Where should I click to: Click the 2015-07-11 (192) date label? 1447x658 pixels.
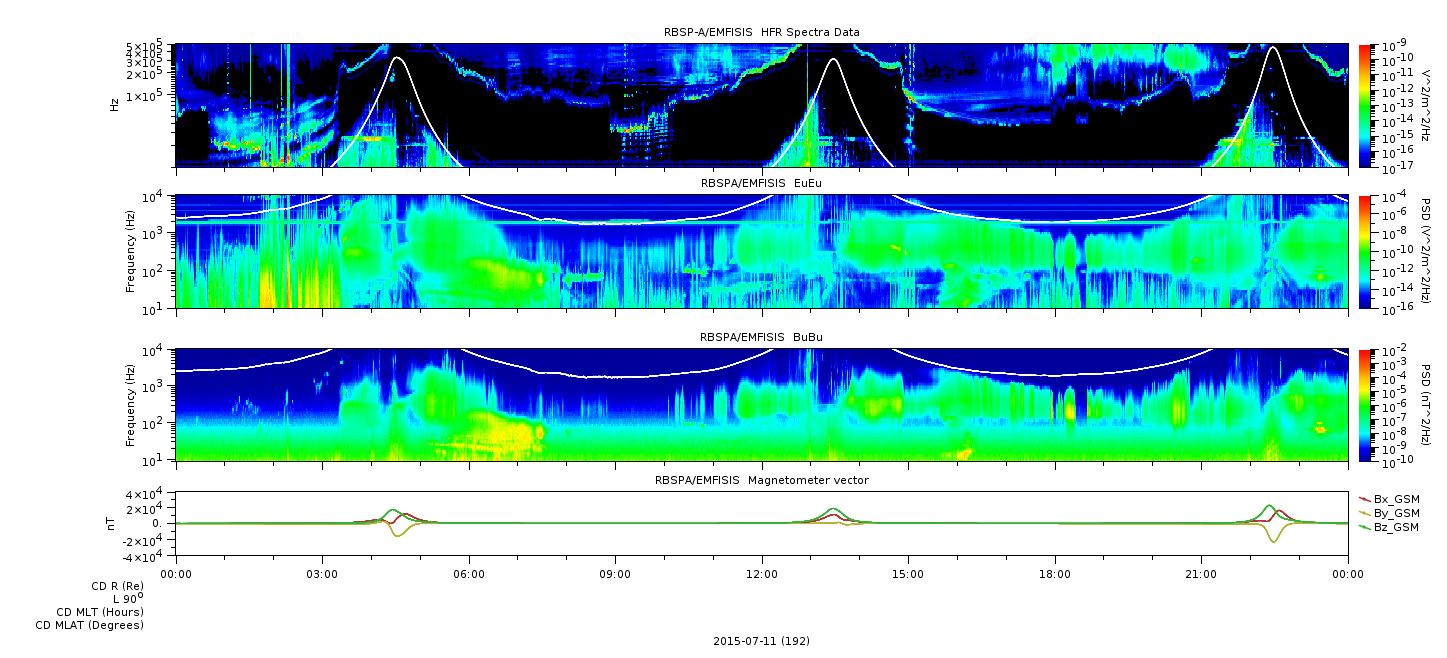pos(761,640)
